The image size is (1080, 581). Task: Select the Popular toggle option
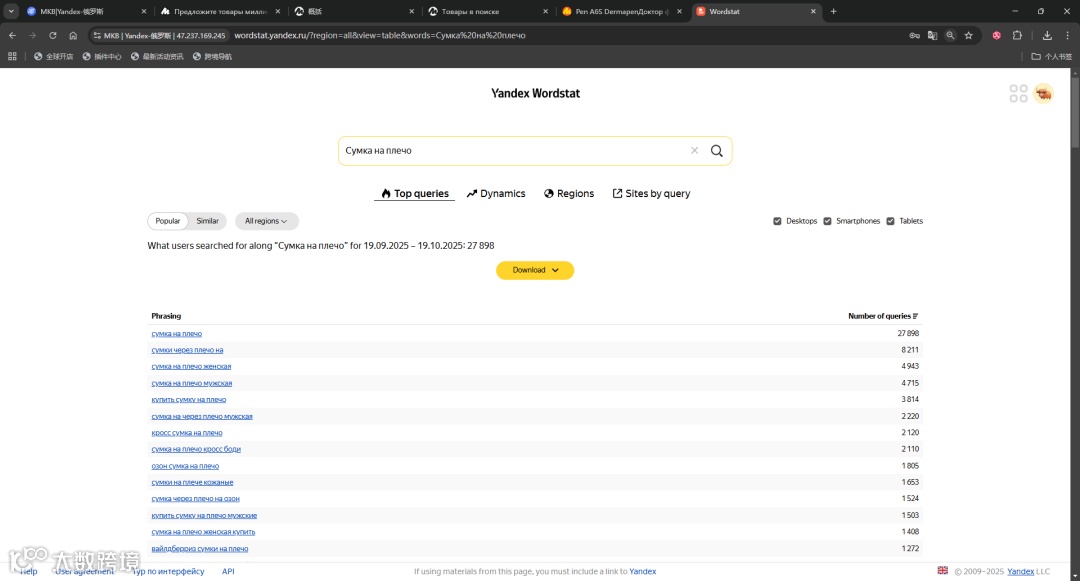pos(167,221)
